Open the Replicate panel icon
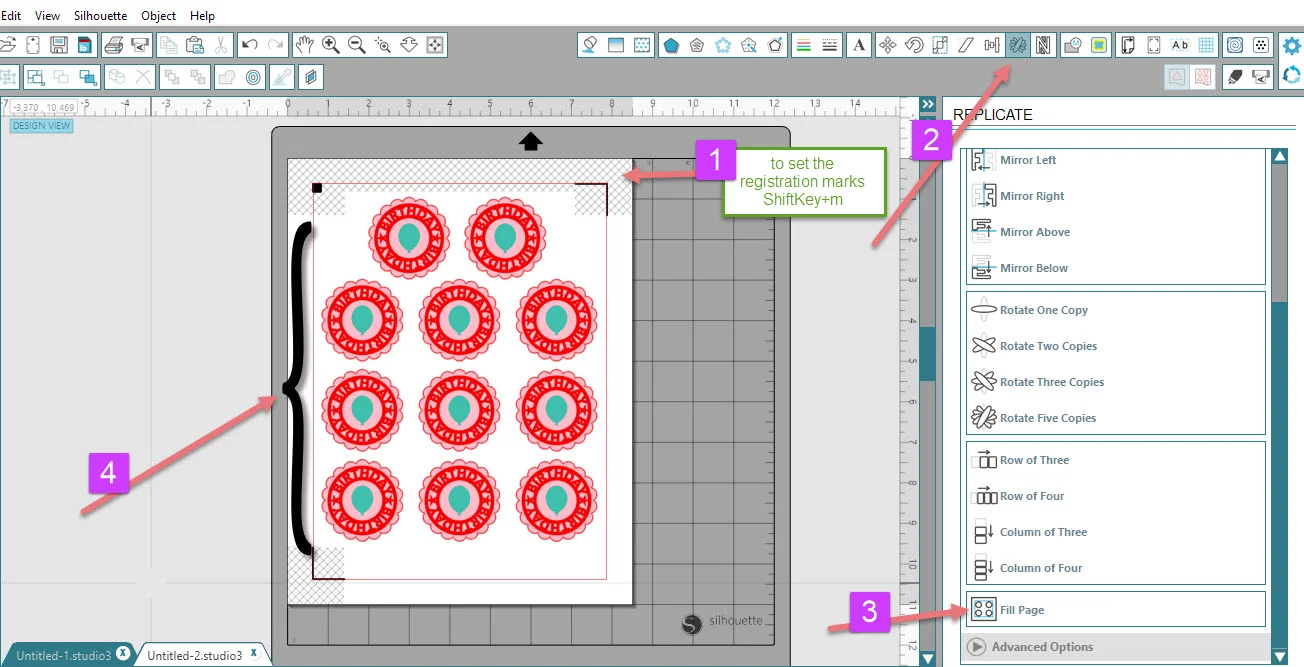This screenshot has height=667, width=1304. click(x=1017, y=45)
